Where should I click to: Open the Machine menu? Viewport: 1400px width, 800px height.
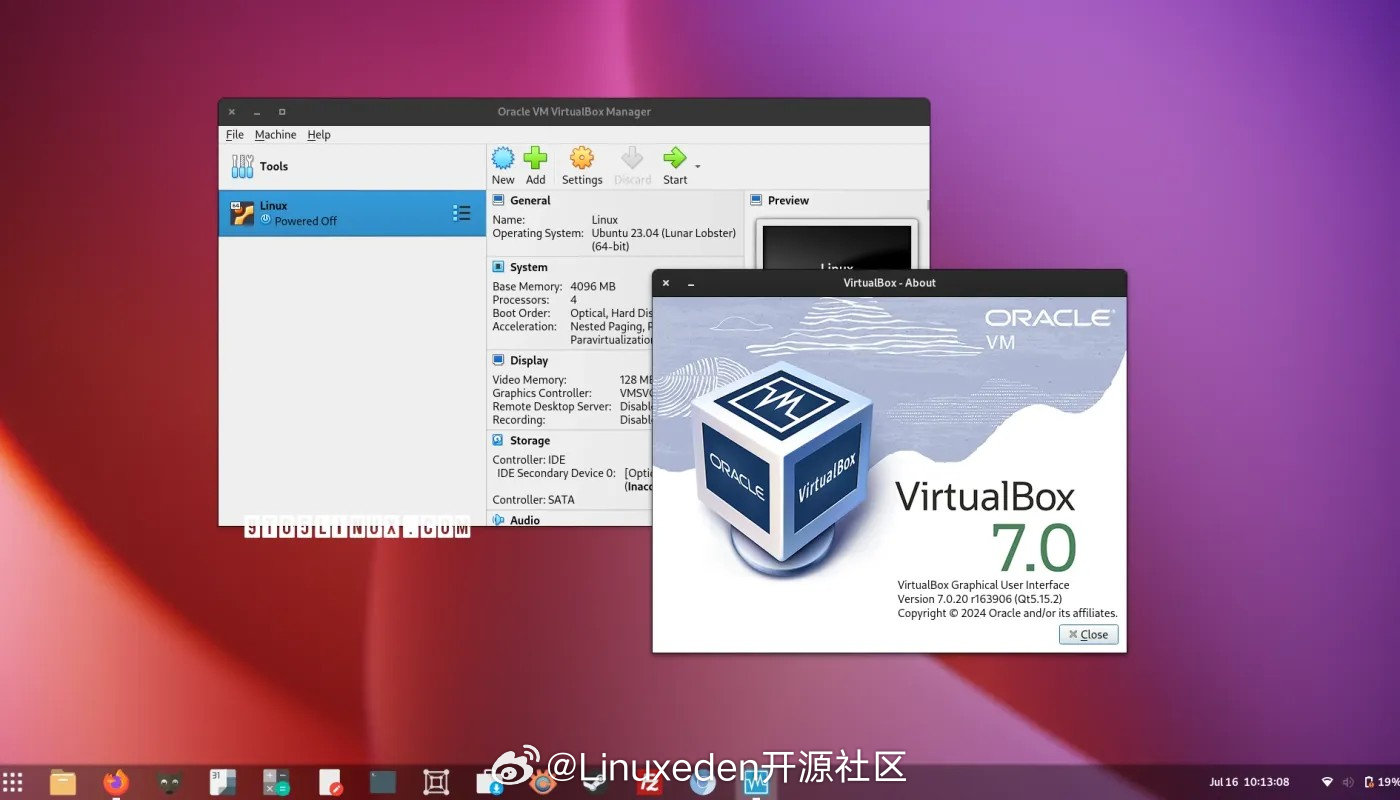pos(275,135)
